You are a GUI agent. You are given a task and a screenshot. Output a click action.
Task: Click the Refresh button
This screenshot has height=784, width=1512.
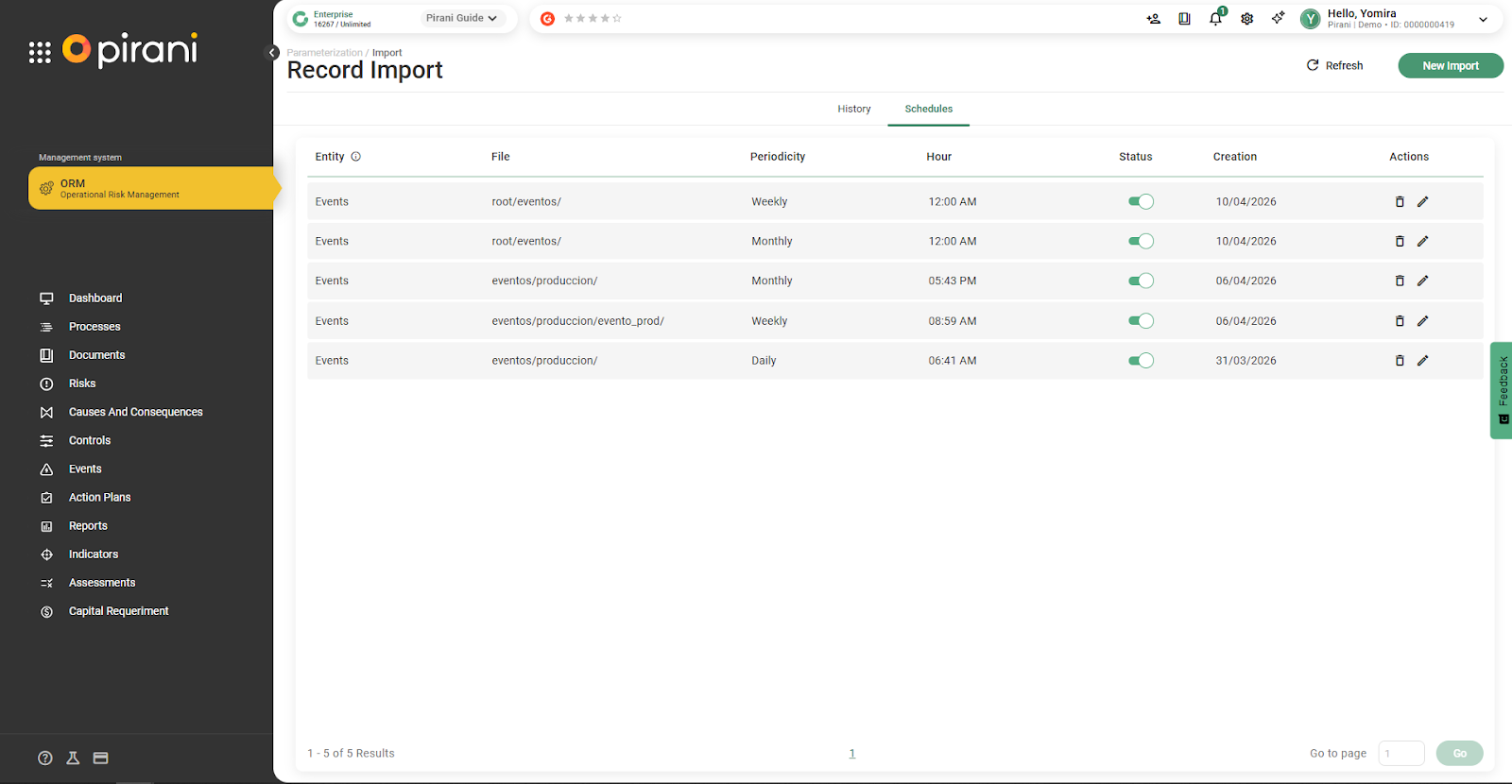pos(1334,65)
